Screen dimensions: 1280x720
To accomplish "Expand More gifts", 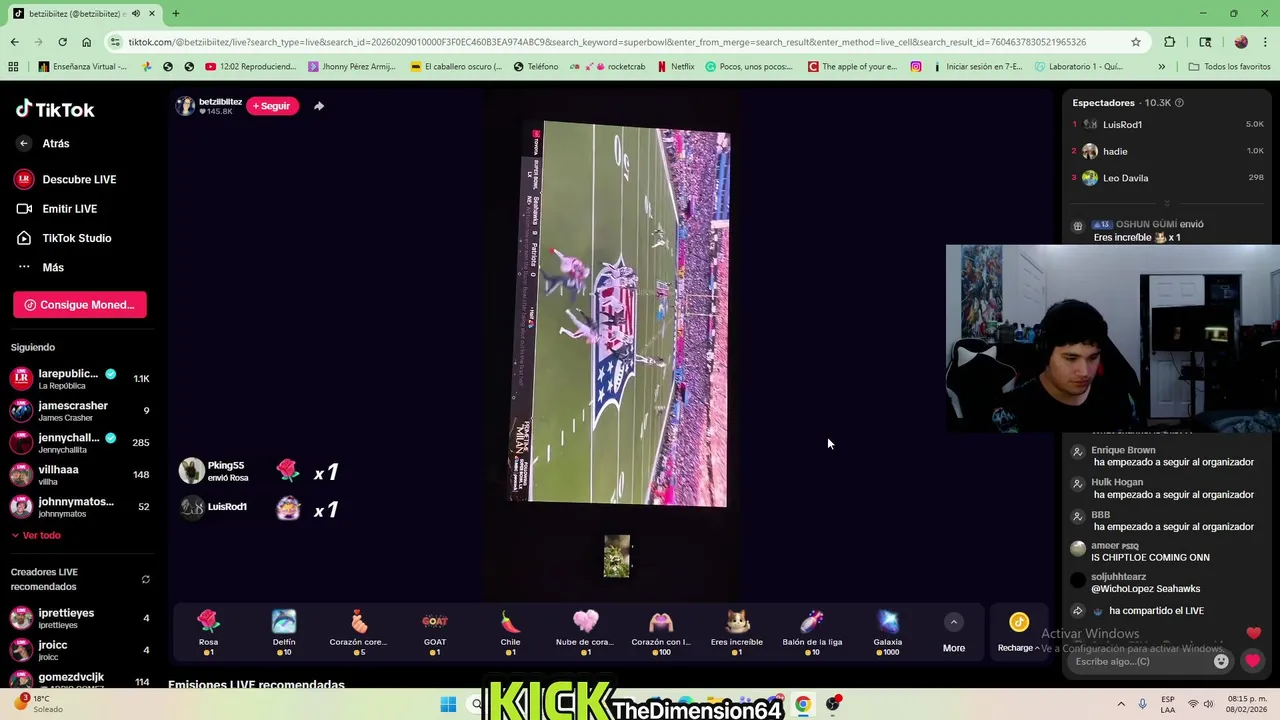I will click(x=954, y=634).
